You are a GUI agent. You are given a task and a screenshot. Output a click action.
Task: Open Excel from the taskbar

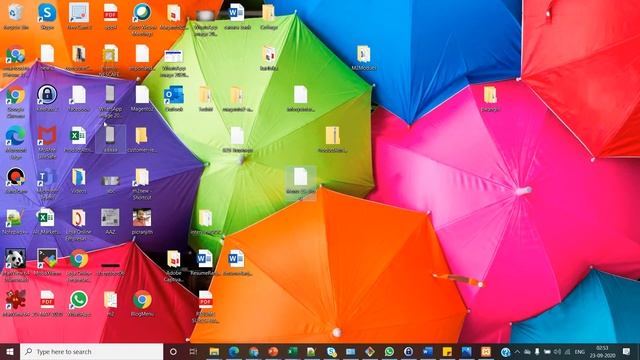(293, 351)
